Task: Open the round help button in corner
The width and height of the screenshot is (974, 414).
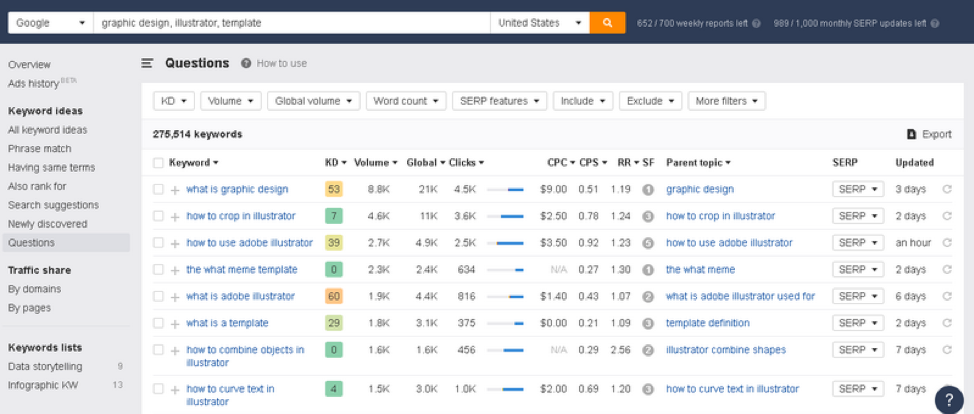Action: point(948,398)
